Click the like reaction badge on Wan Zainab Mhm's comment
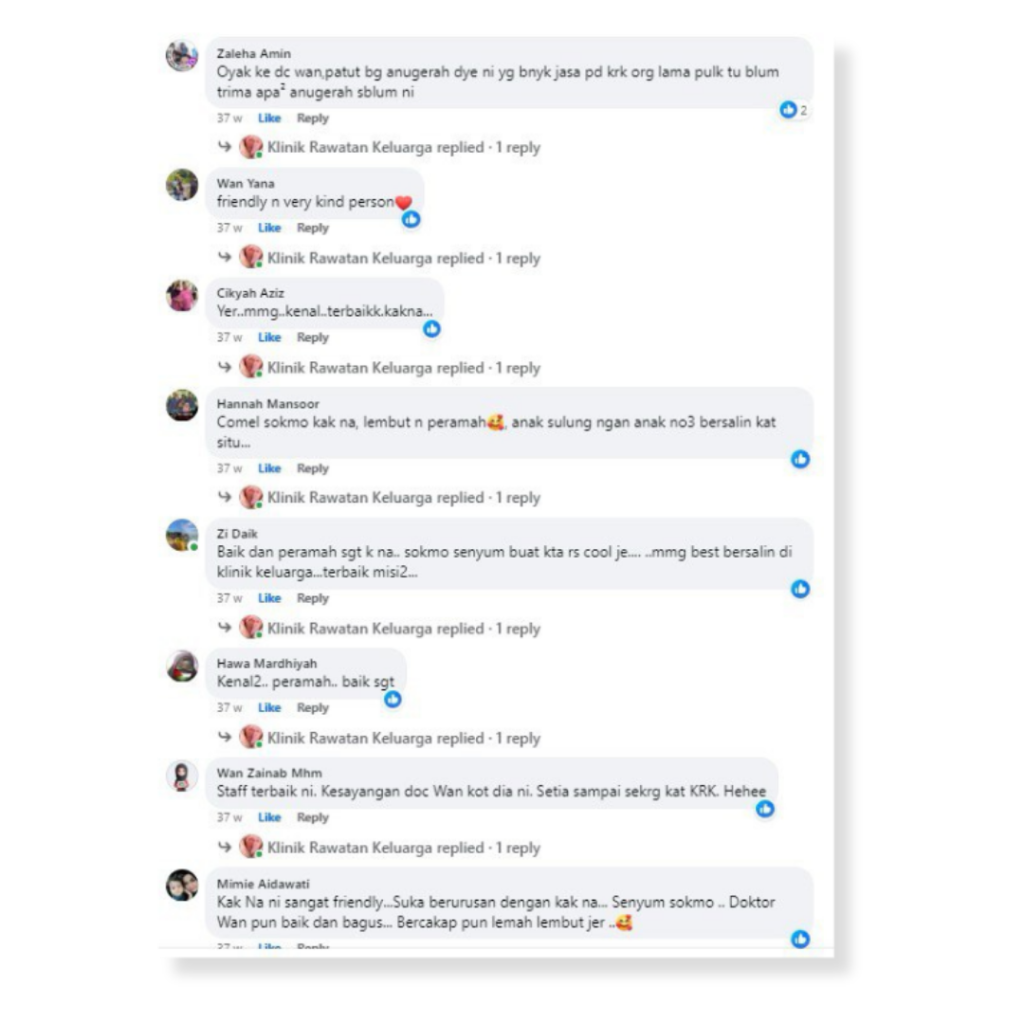Screen dimensions: 1024x1024 pyautogui.click(x=765, y=809)
